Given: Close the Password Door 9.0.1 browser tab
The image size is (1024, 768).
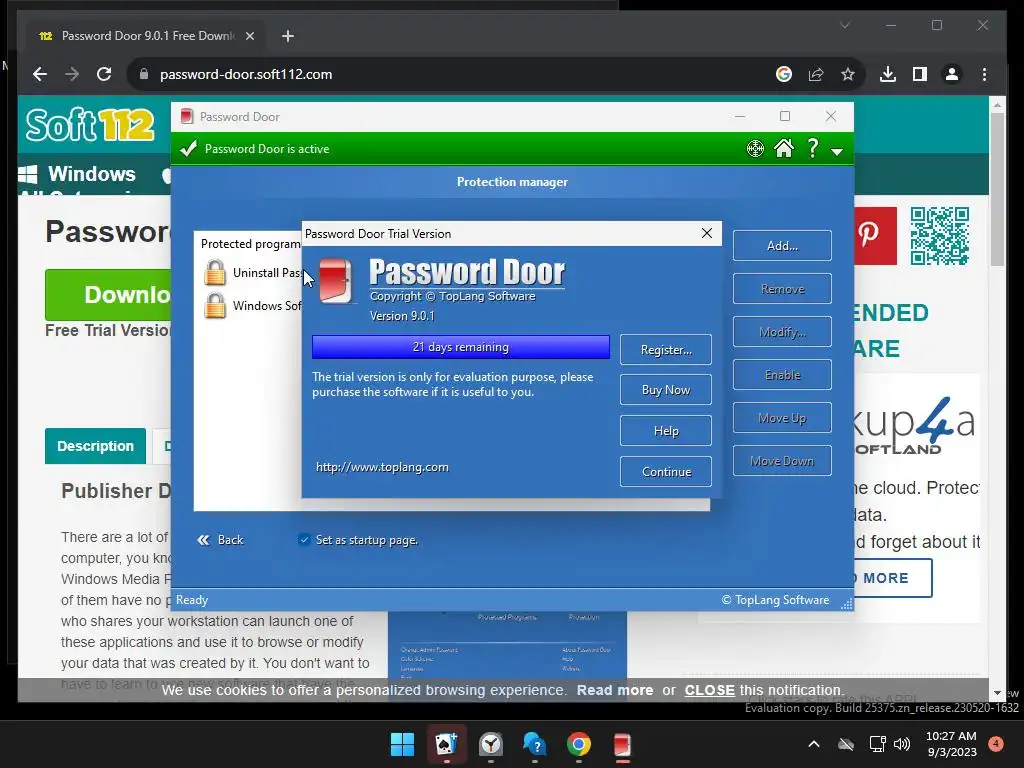Looking at the screenshot, I should [249, 36].
